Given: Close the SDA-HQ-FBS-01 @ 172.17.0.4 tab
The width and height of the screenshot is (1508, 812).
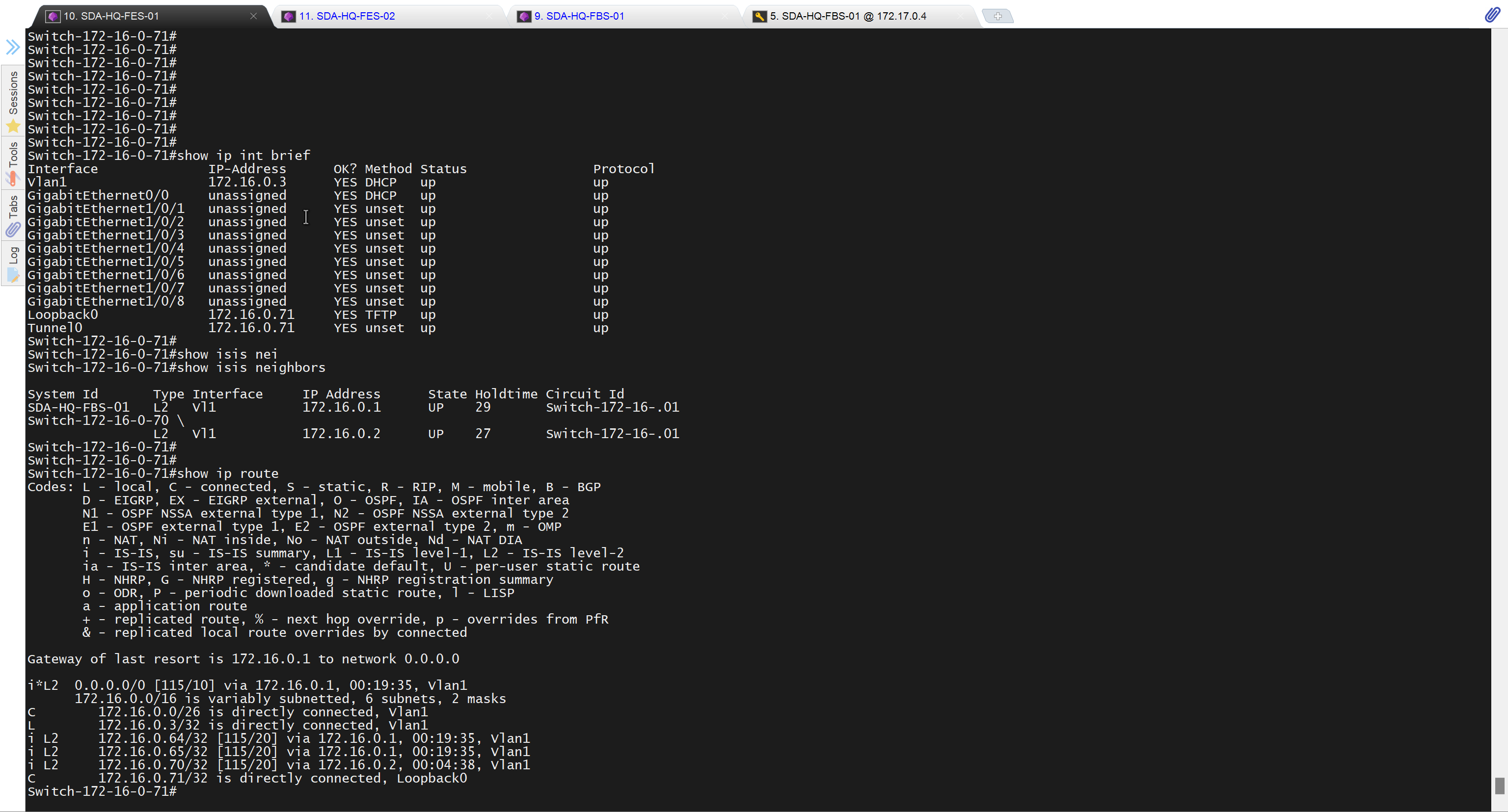Looking at the screenshot, I should (x=960, y=16).
